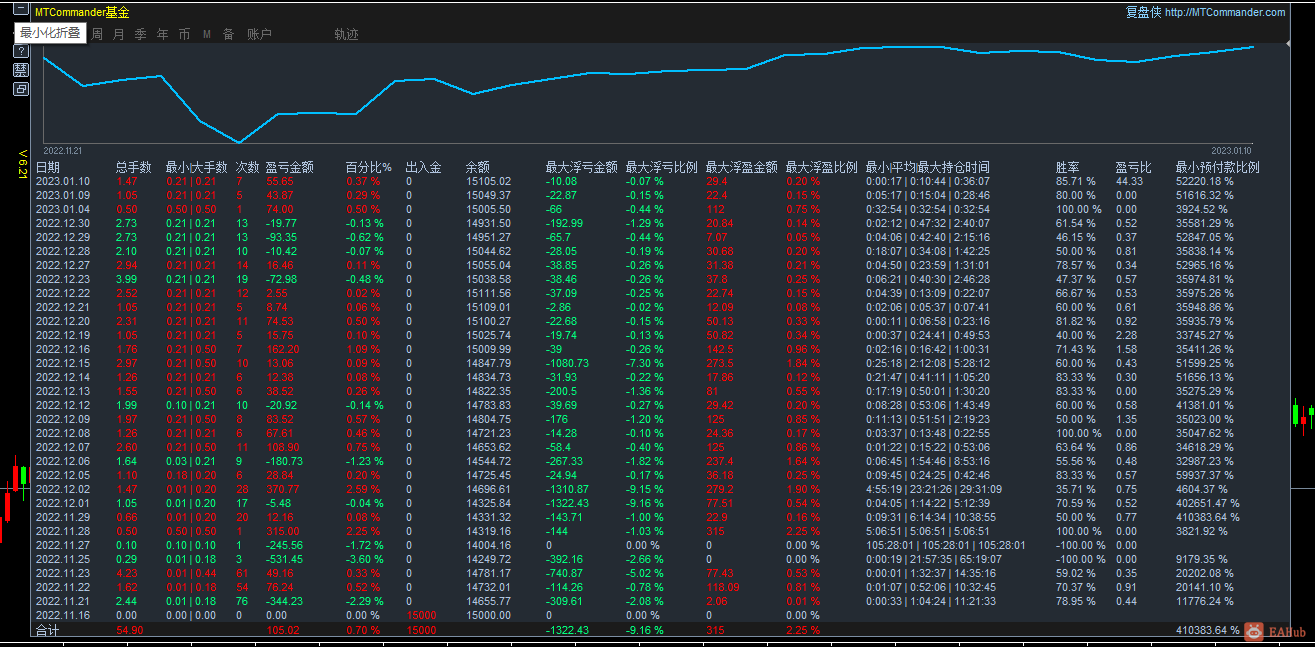
Task: Click the margin ratio 410383.64 % in 2022.11.29 row
Action: tap(1208, 517)
